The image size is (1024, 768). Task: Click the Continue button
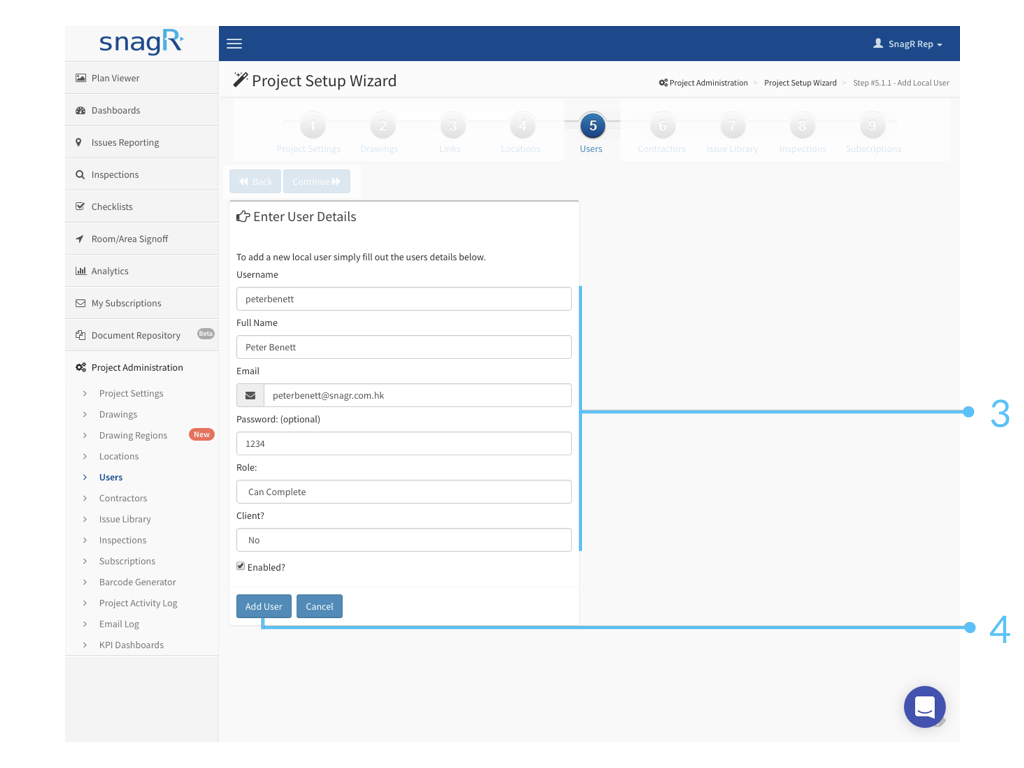pos(317,182)
